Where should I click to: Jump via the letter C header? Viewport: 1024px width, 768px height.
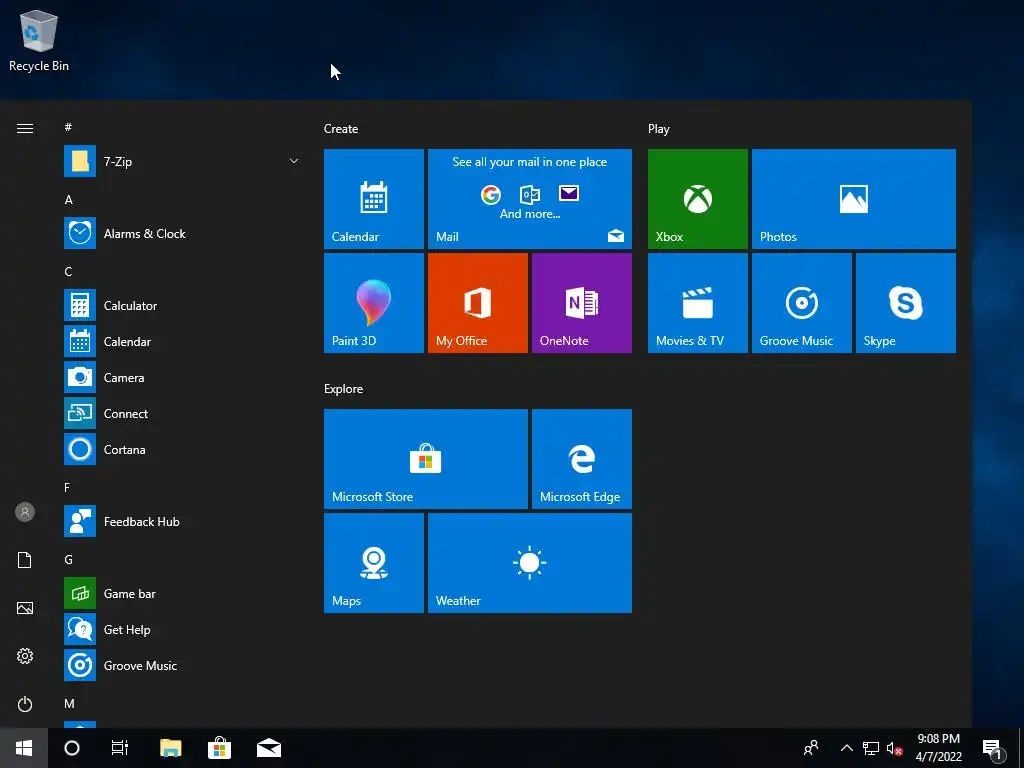[68, 272]
